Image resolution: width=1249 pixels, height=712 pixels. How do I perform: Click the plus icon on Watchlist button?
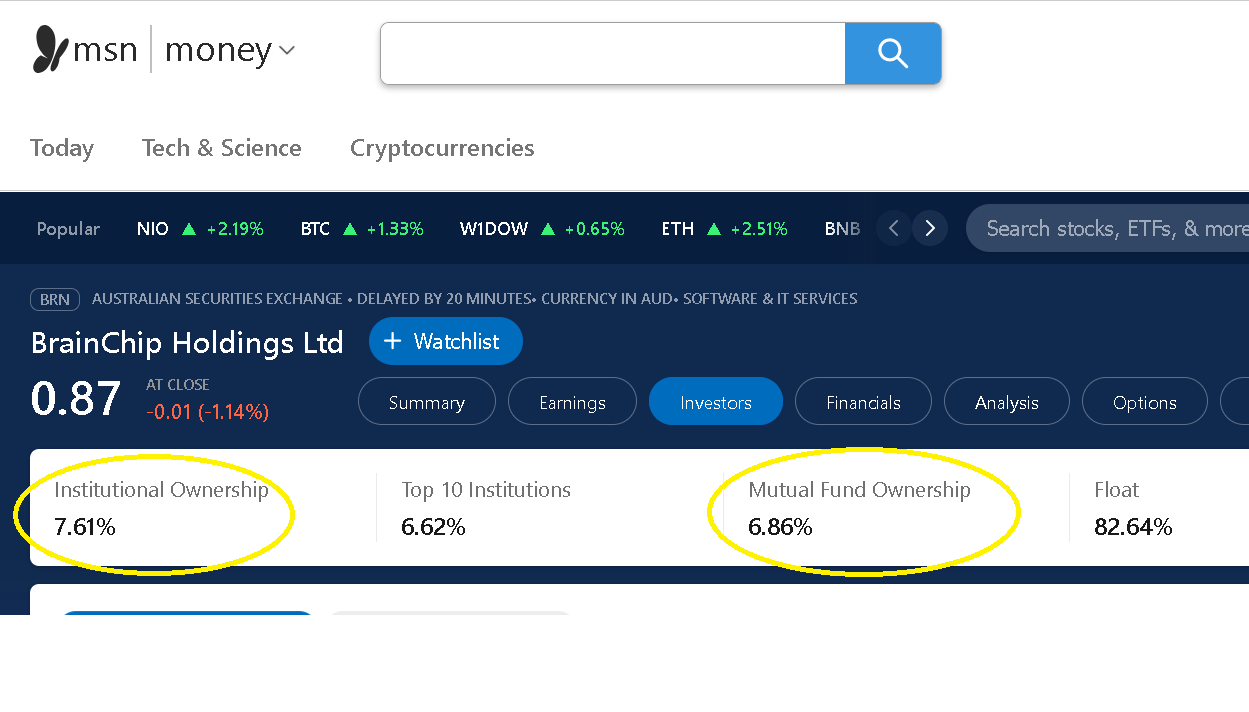pyautogui.click(x=393, y=341)
